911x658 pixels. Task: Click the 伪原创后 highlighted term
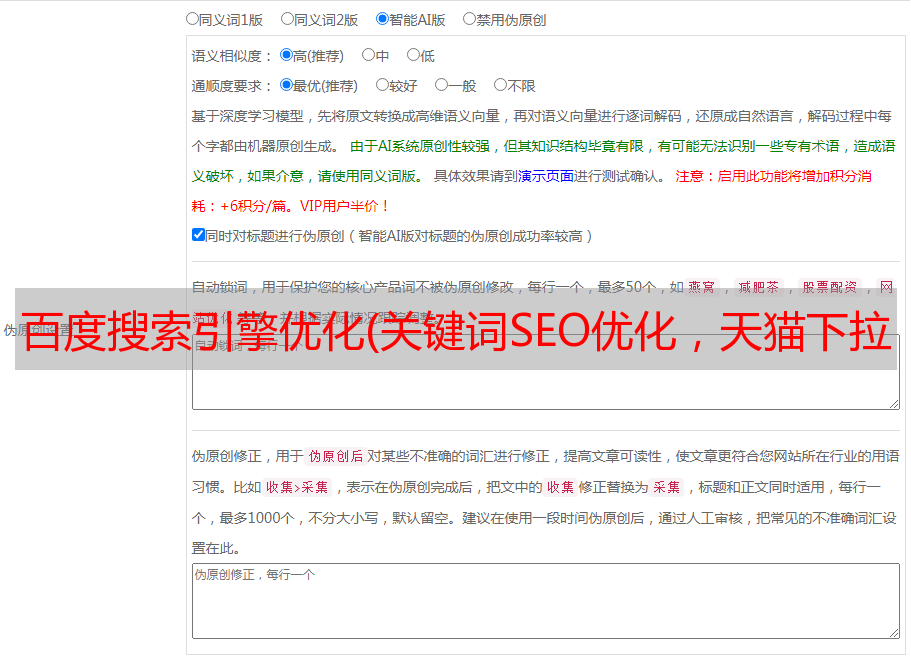pos(336,456)
